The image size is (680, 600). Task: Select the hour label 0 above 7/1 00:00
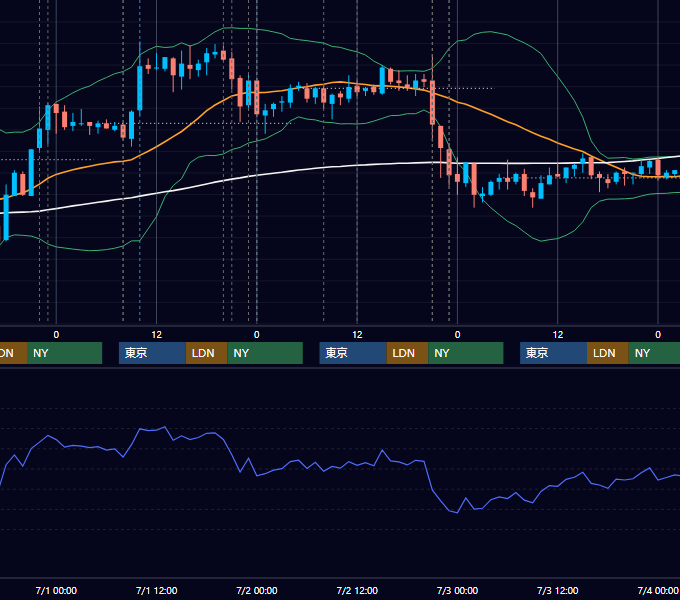pos(56,335)
